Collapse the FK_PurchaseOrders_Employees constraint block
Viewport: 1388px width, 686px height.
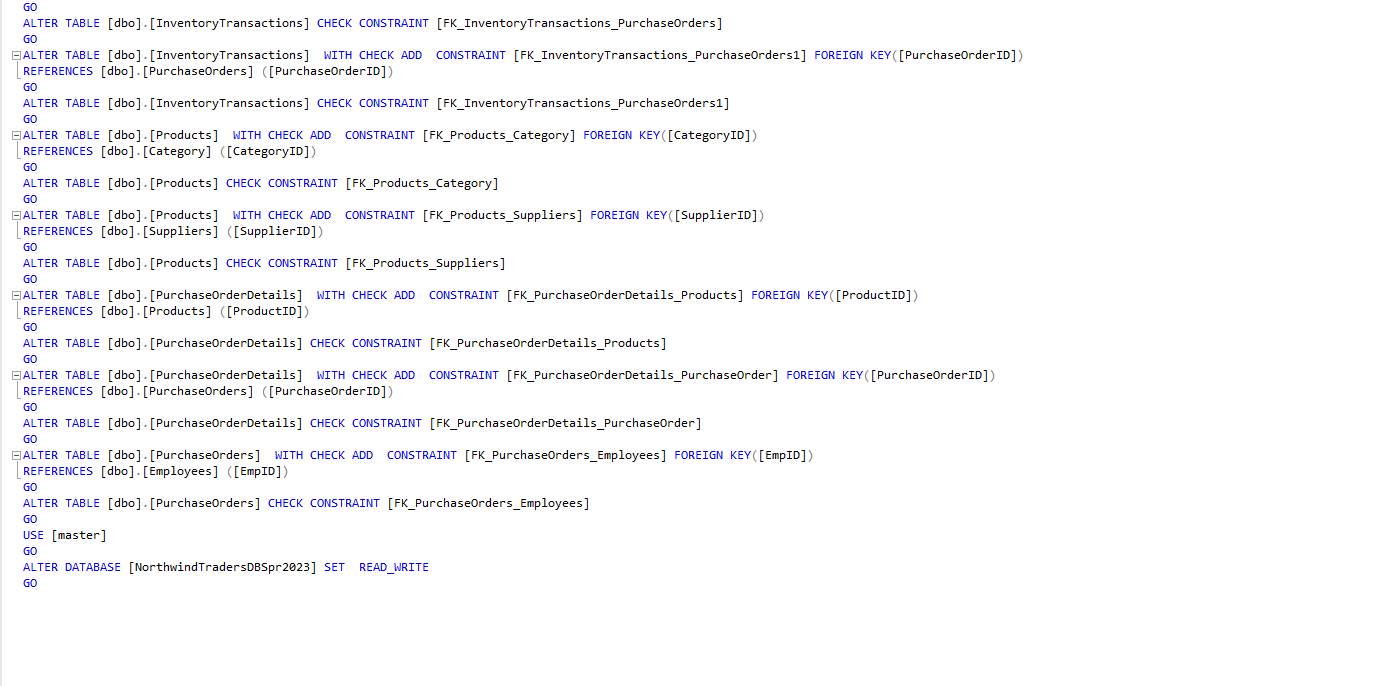point(14,454)
